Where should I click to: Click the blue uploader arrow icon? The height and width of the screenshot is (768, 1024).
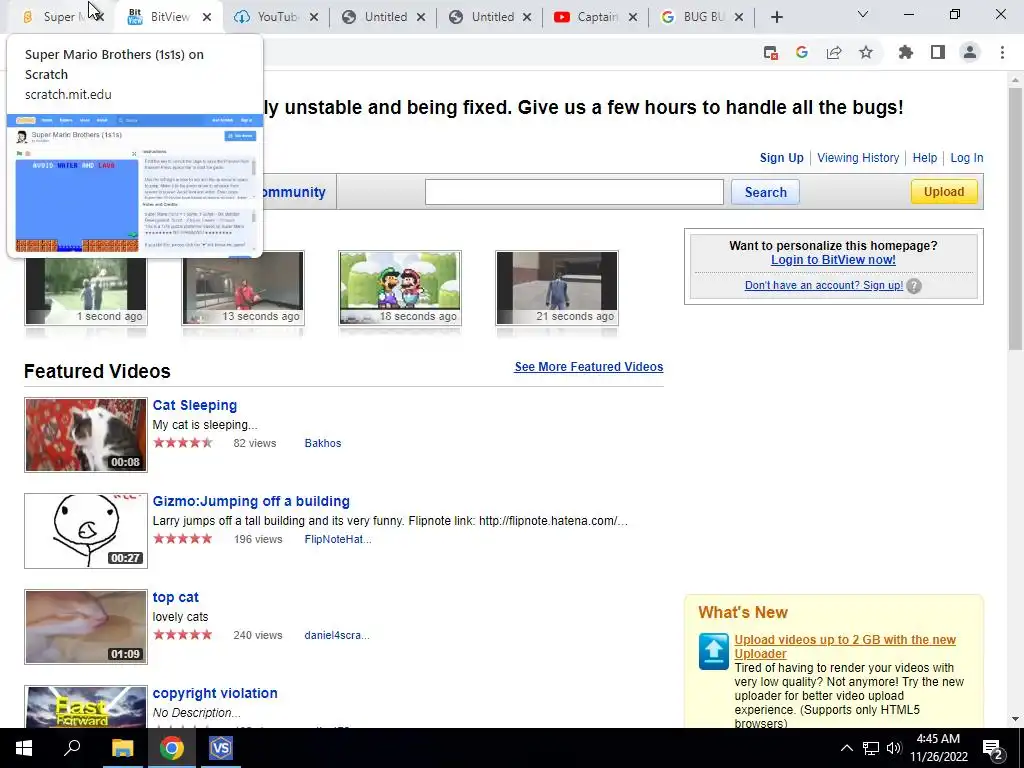pyautogui.click(x=713, y=651)
